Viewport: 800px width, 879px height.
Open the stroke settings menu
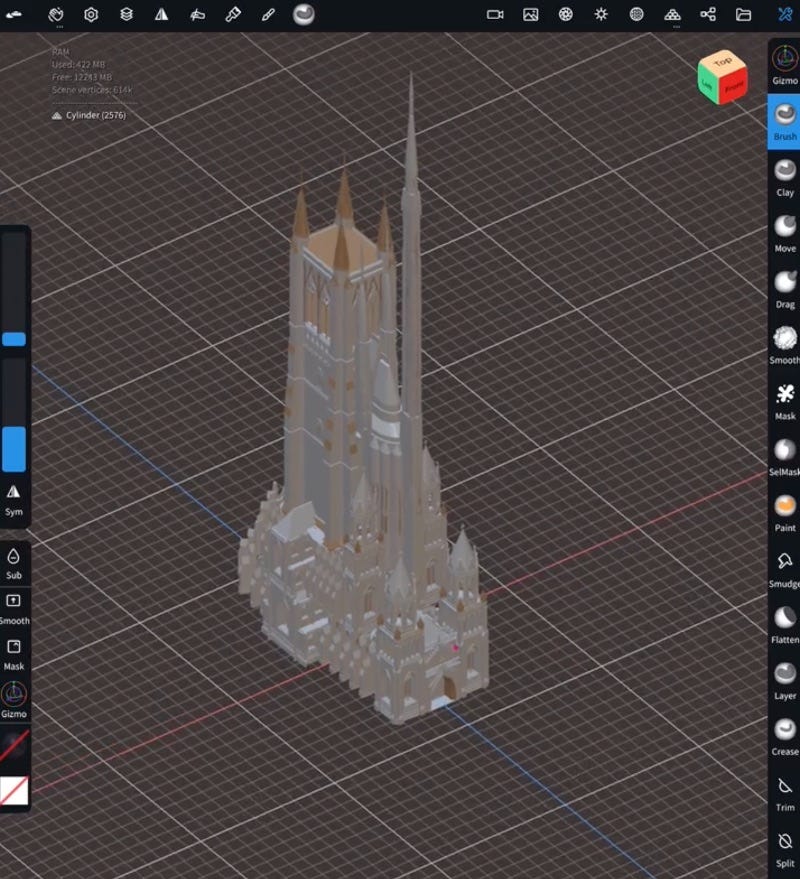click(197, 15)
